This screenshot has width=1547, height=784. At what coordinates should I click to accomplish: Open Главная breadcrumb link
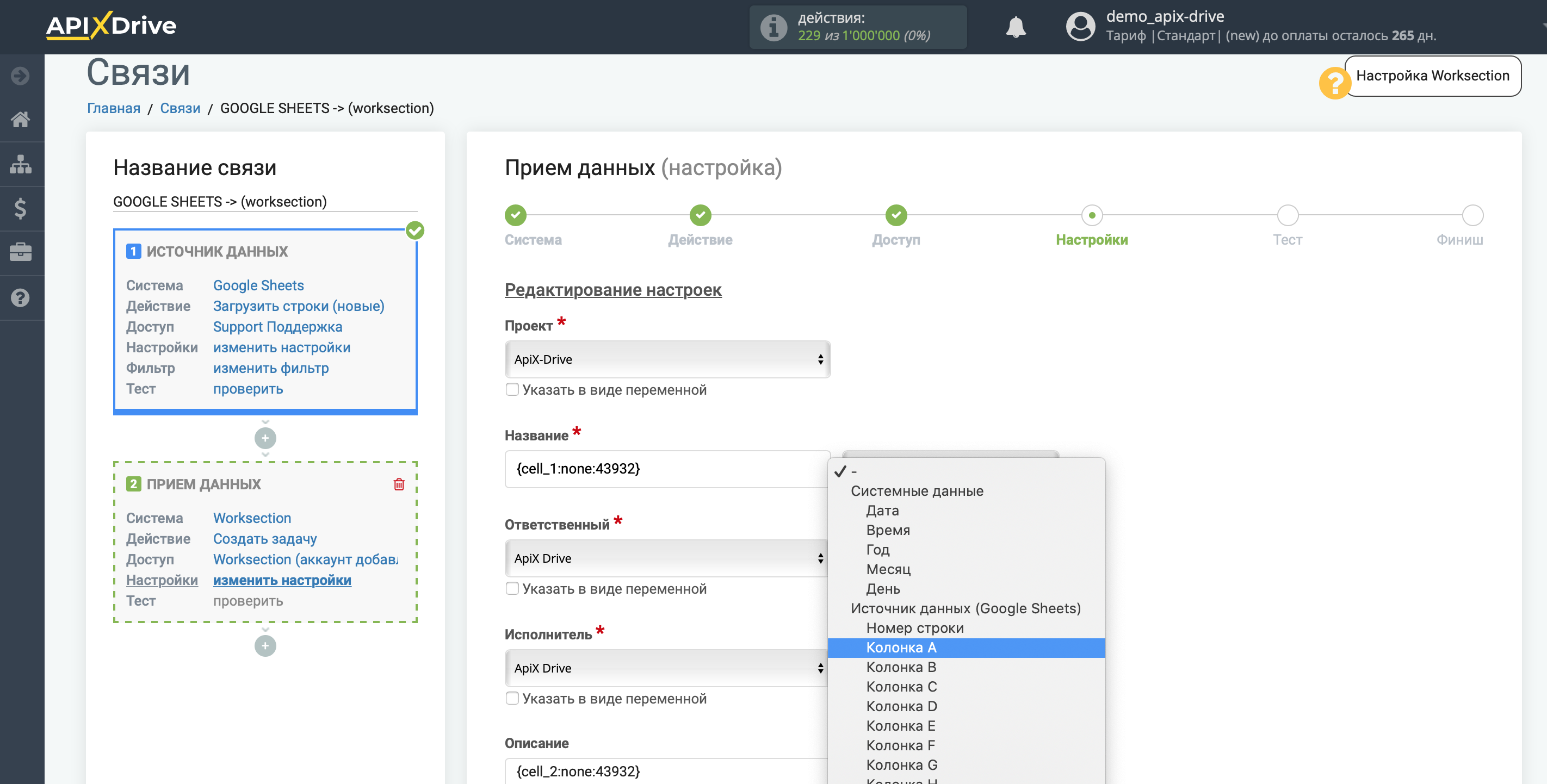click(114, 108)
